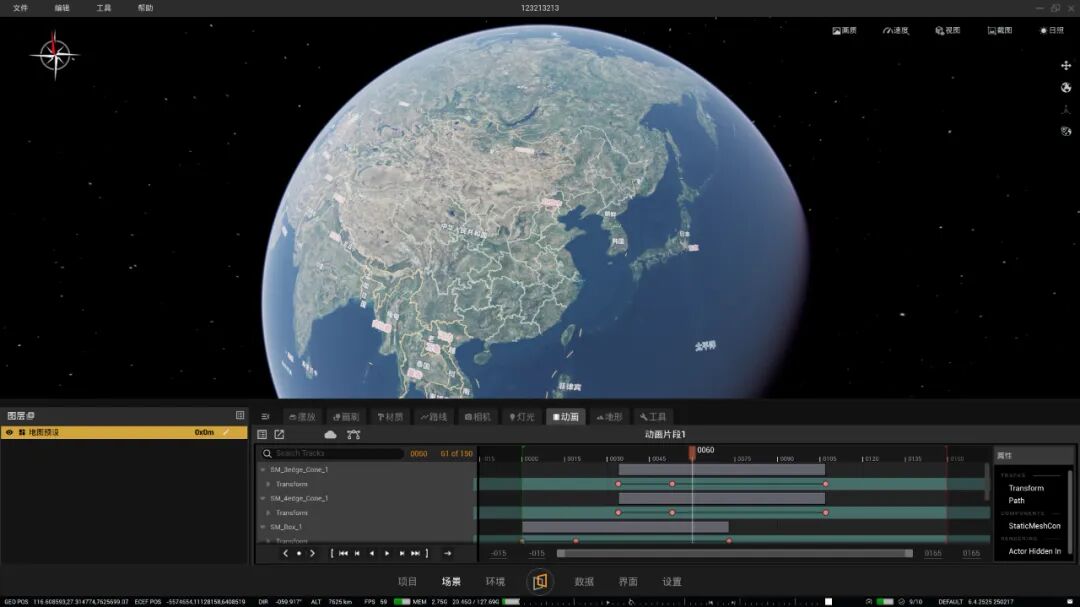The width and height of the screenshot is (1080, 607).
Task: Select the move arrows icon in the right sidebar
Action: (1066, 65)
